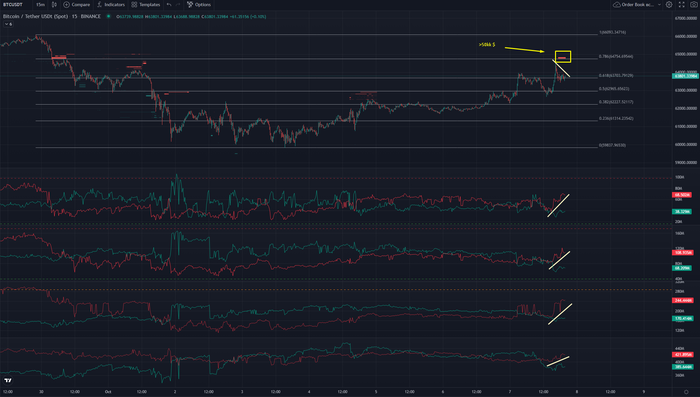Click the 0.5 Fibonacci level label
Screen dimensions: 700x397
pyautogui.click(x=614, y=89)
